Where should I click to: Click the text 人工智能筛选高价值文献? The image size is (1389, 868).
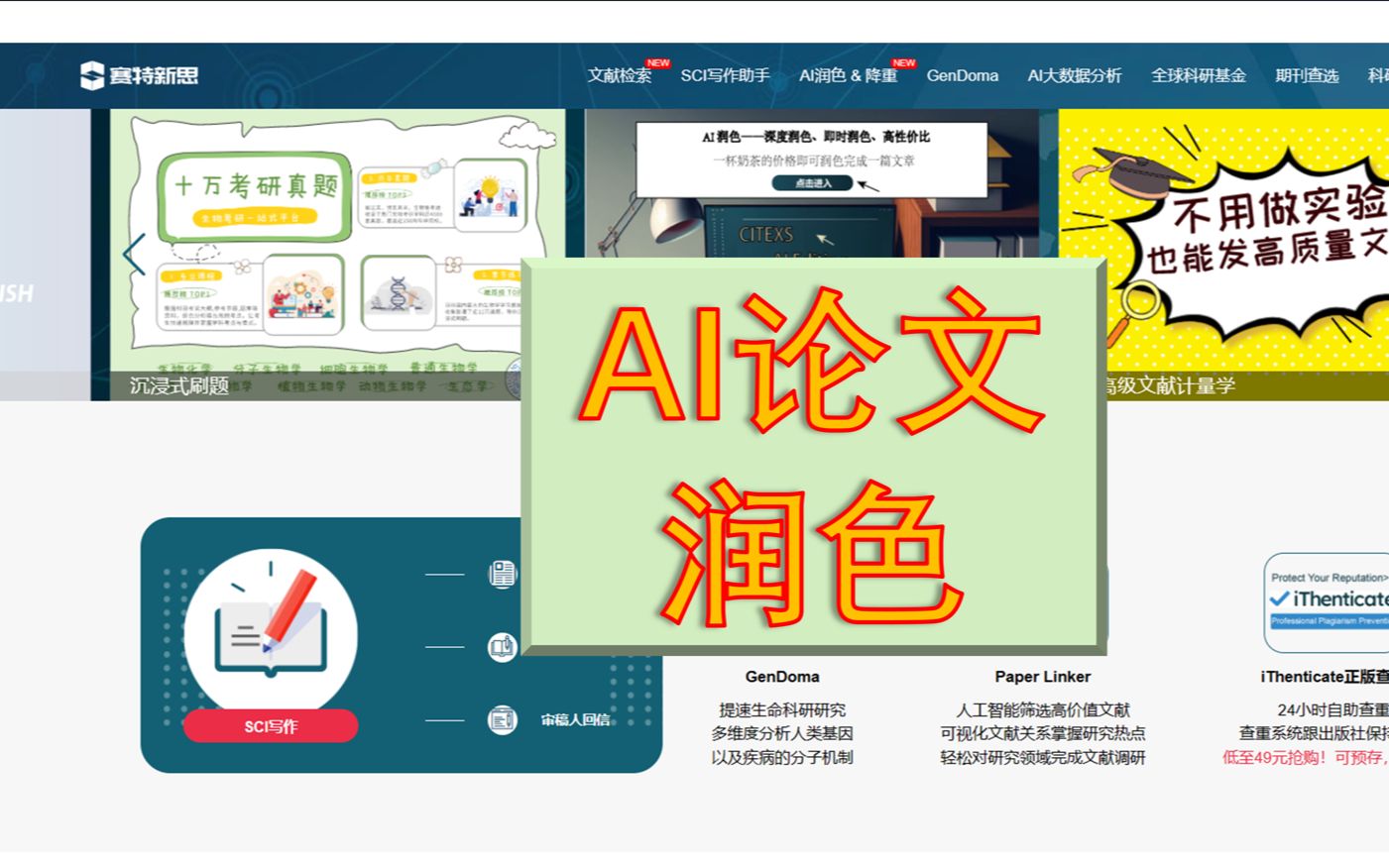(x=1043, y=710)
